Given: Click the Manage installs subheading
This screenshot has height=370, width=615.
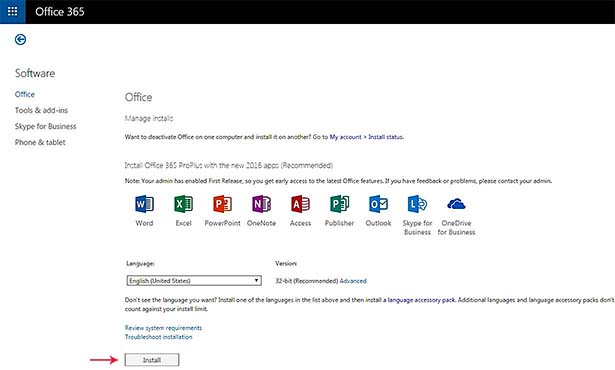Looking at the screenshot, I should 149,118.
